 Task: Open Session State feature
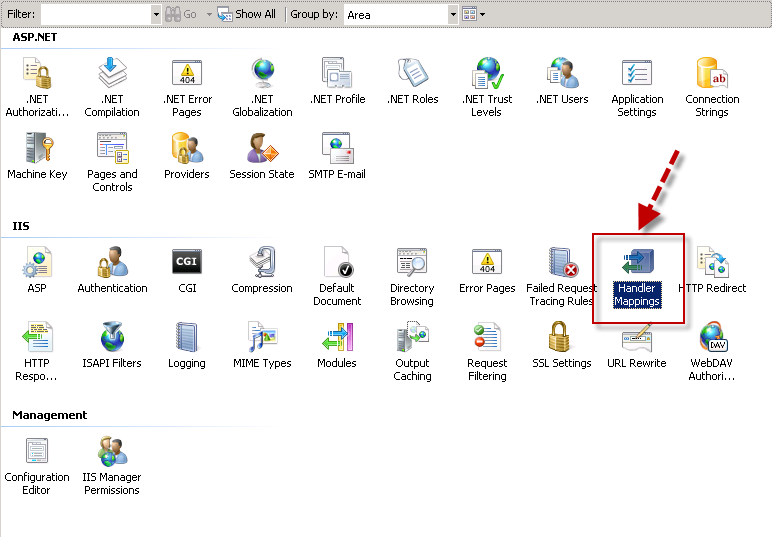pos(262,156)
